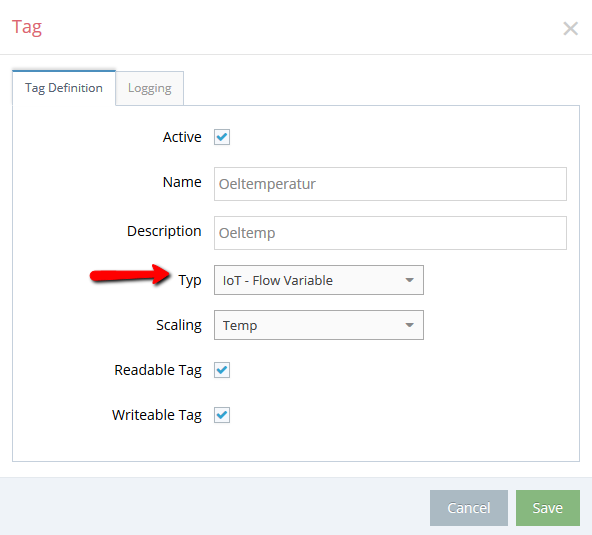Image resolution: width=592 pixels, height=535 pixels.
Task: Click the arrow icon of the Scaling combo box
Action: tap(410, 325)
